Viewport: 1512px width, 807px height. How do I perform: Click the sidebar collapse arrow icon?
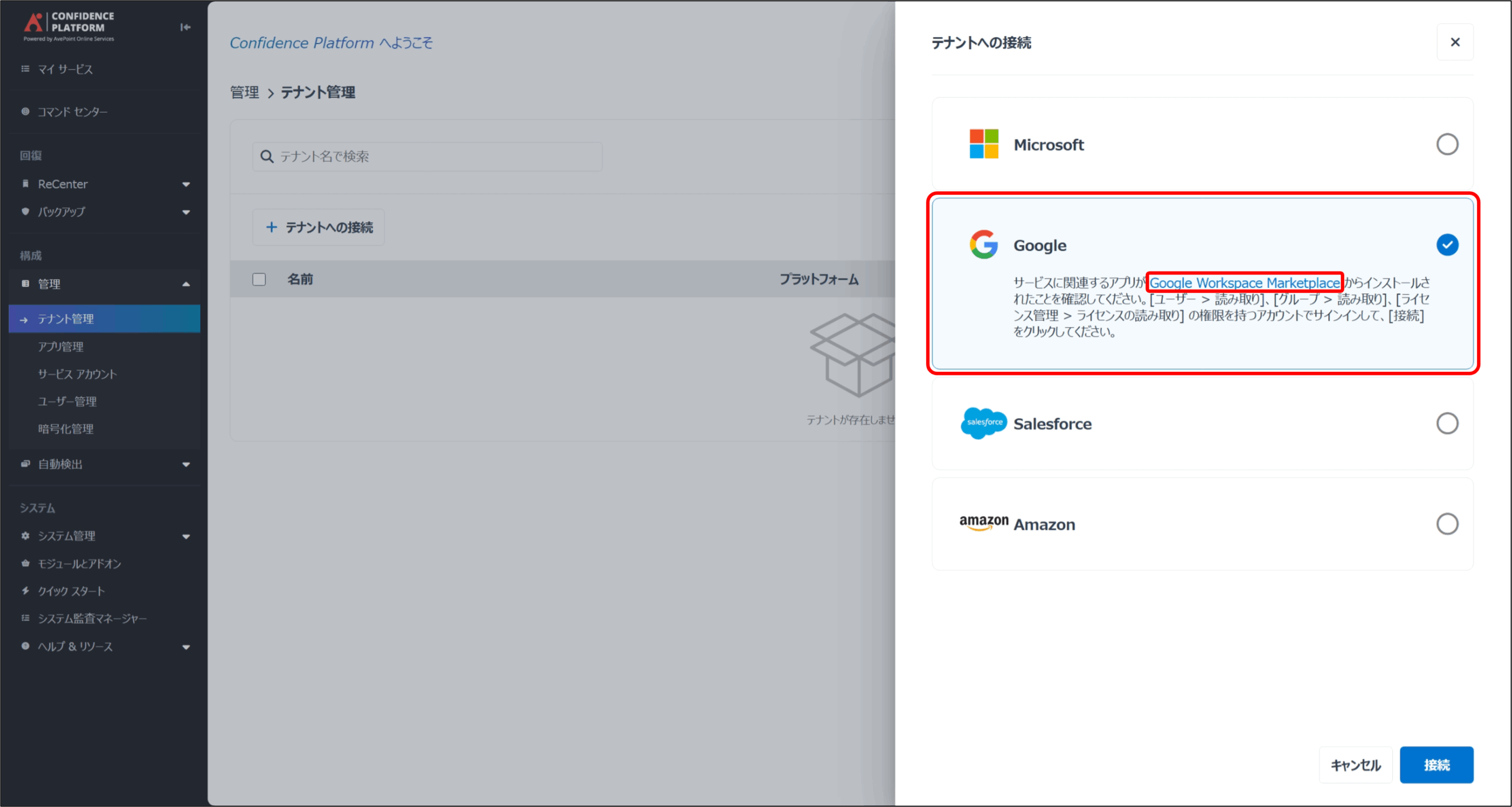tap(185, 27)
